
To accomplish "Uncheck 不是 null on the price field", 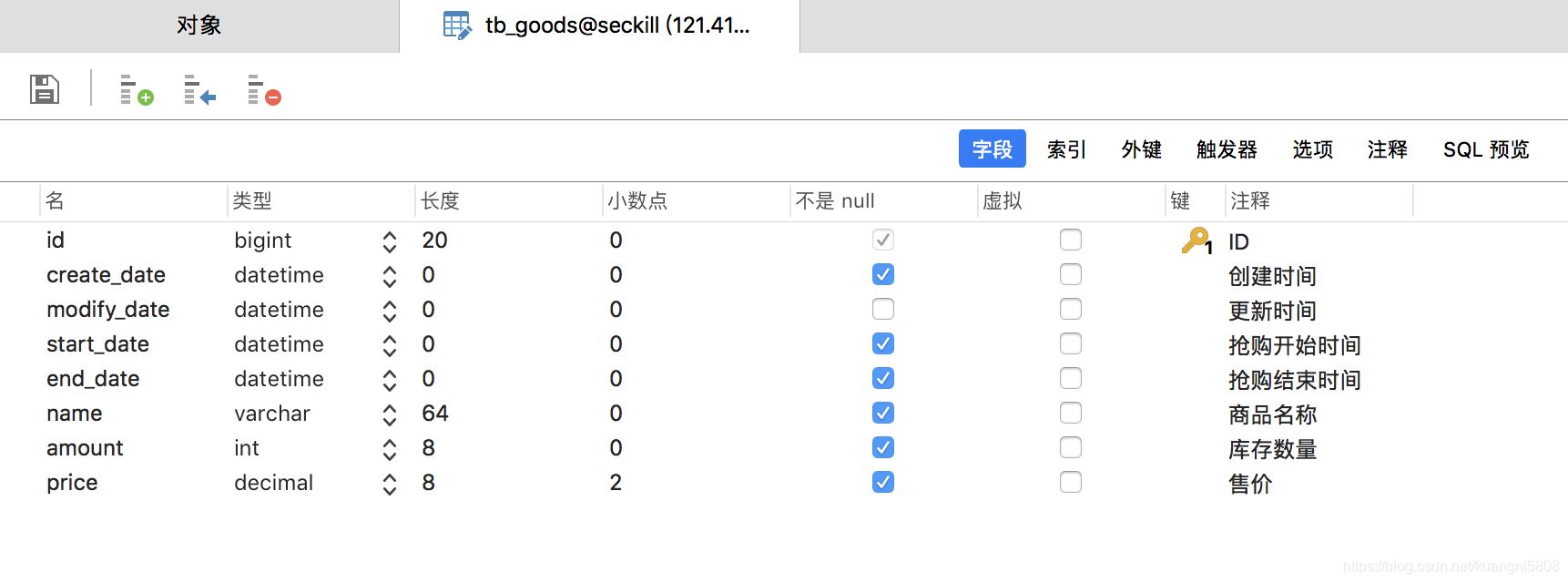I will (x=882, y=482).
